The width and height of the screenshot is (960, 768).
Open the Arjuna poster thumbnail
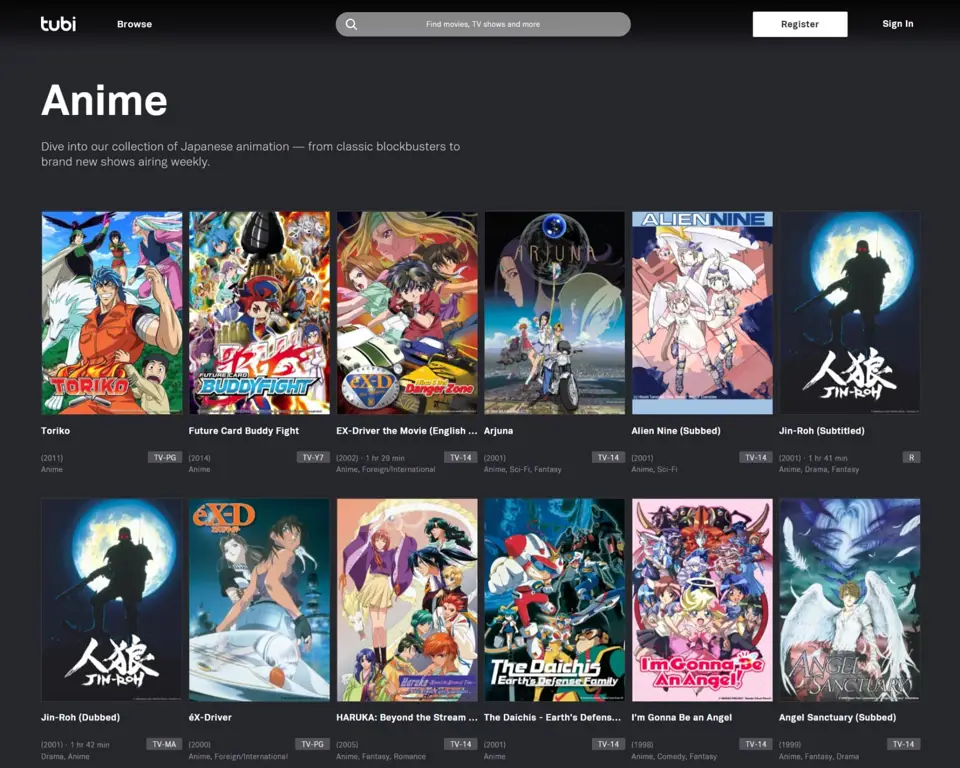coord(555,313)
